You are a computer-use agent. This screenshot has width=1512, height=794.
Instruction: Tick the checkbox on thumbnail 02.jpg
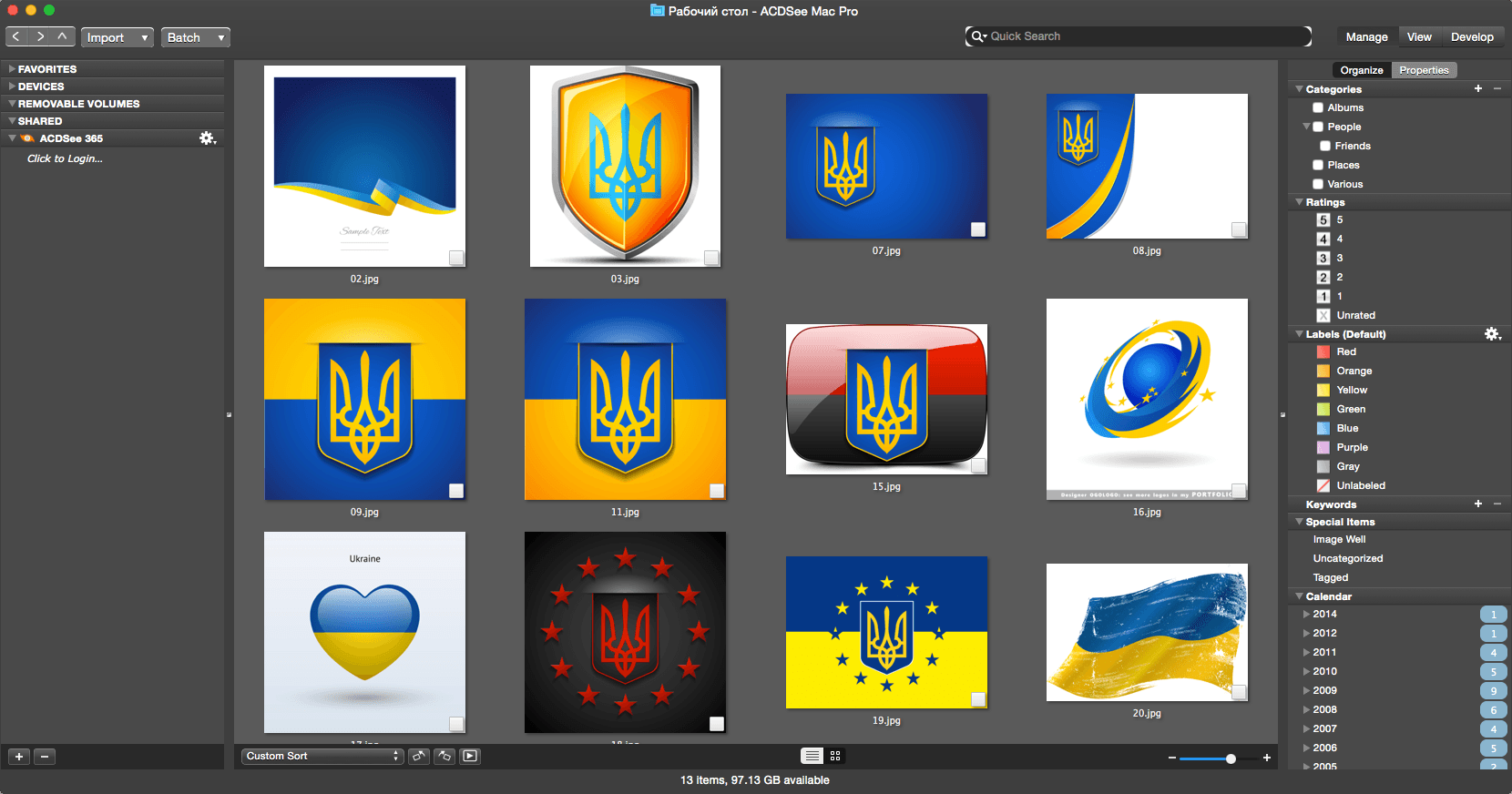coord(456,258)
